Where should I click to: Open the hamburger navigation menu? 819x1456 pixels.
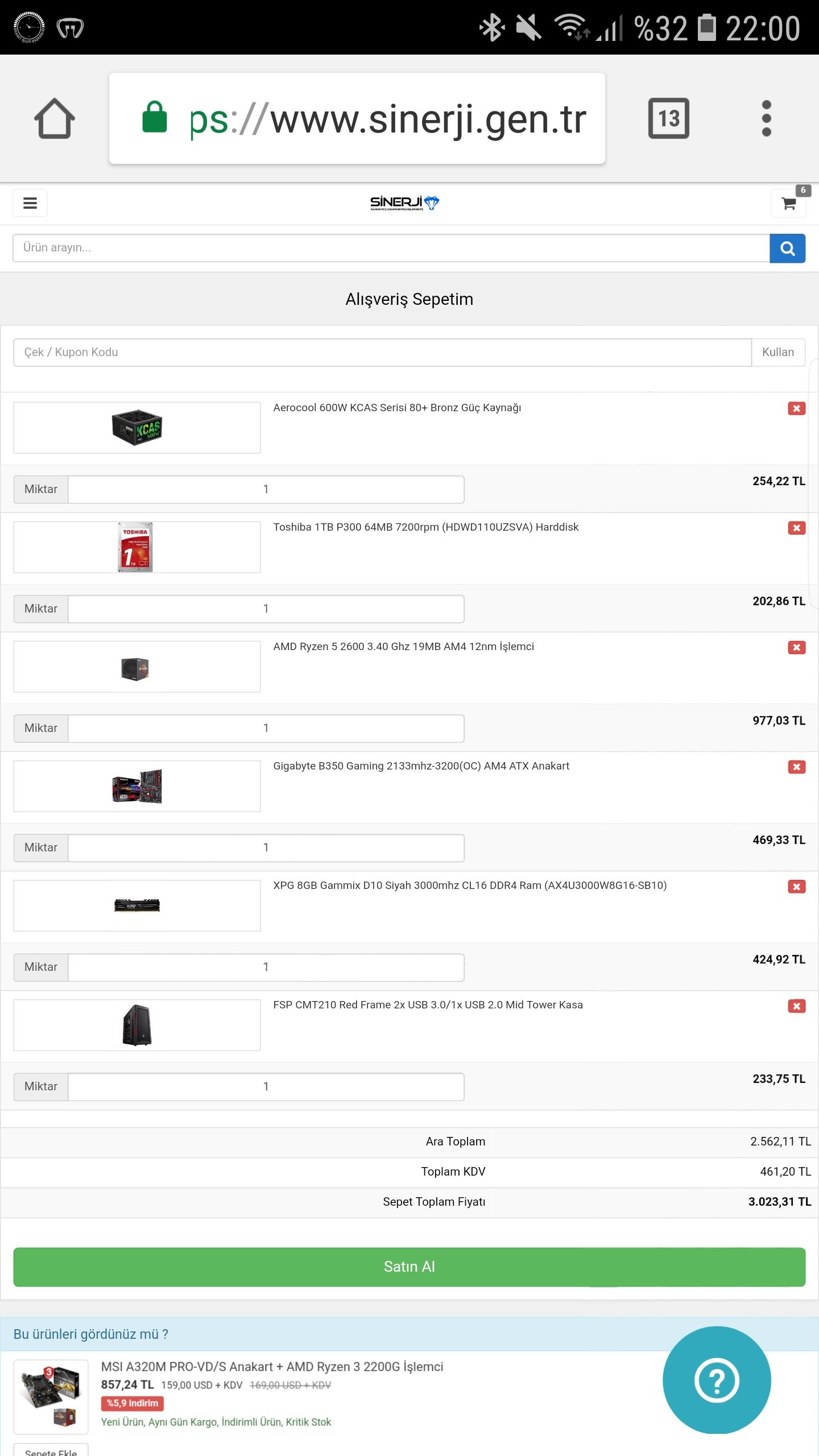[x=30, y=203]
